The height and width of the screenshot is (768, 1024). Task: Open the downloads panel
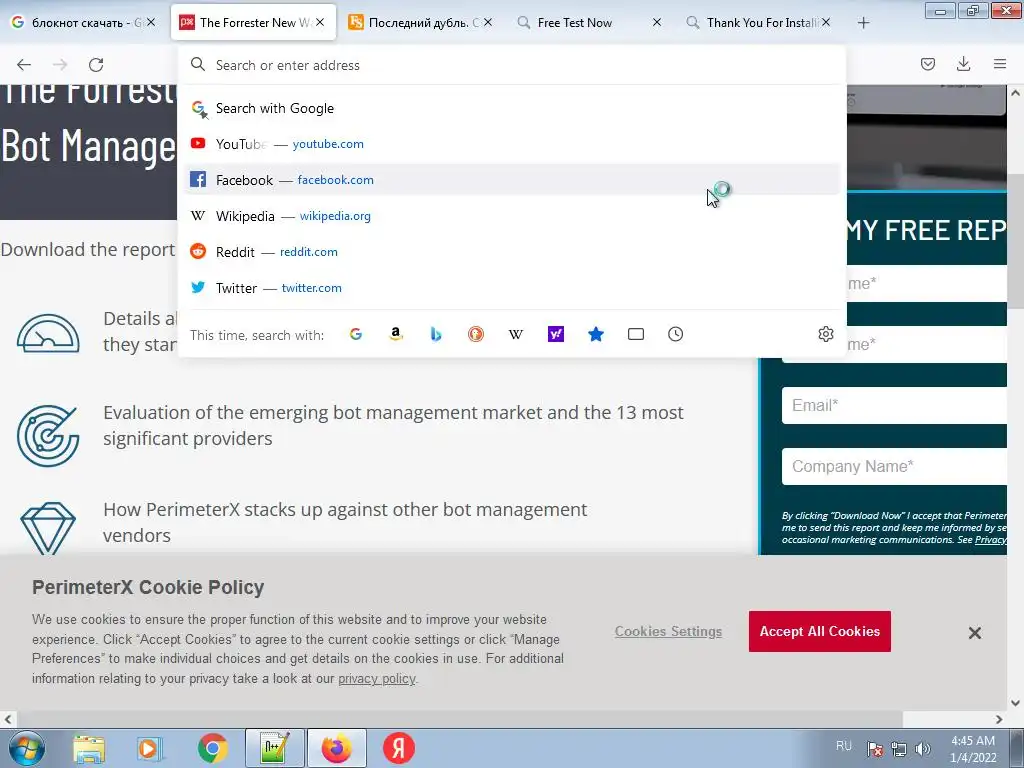click(x=963, y=64)
